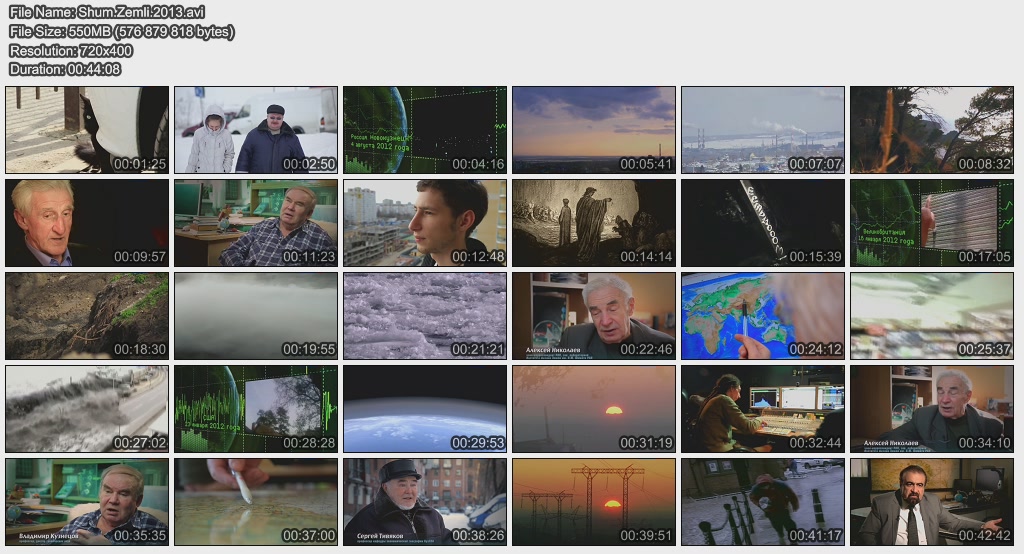Open the cloudy sunset sky thumbnail at 00:05:41
Image resolution: width=1024 pixels, height=554 pixels.
(594, 130)
